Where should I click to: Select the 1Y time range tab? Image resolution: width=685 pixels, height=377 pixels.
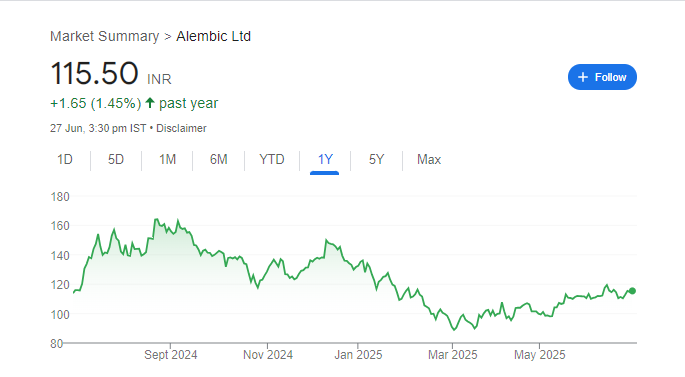point(325,159)
